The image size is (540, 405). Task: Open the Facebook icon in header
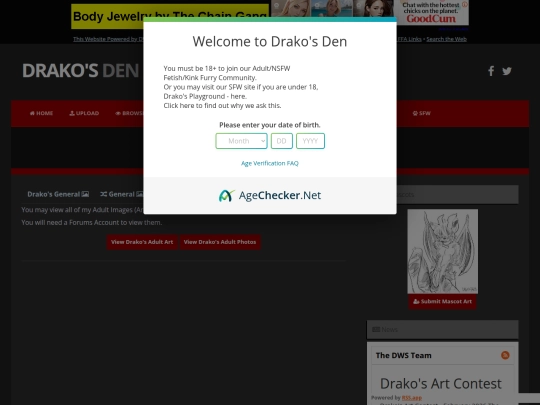click(491, 71)
